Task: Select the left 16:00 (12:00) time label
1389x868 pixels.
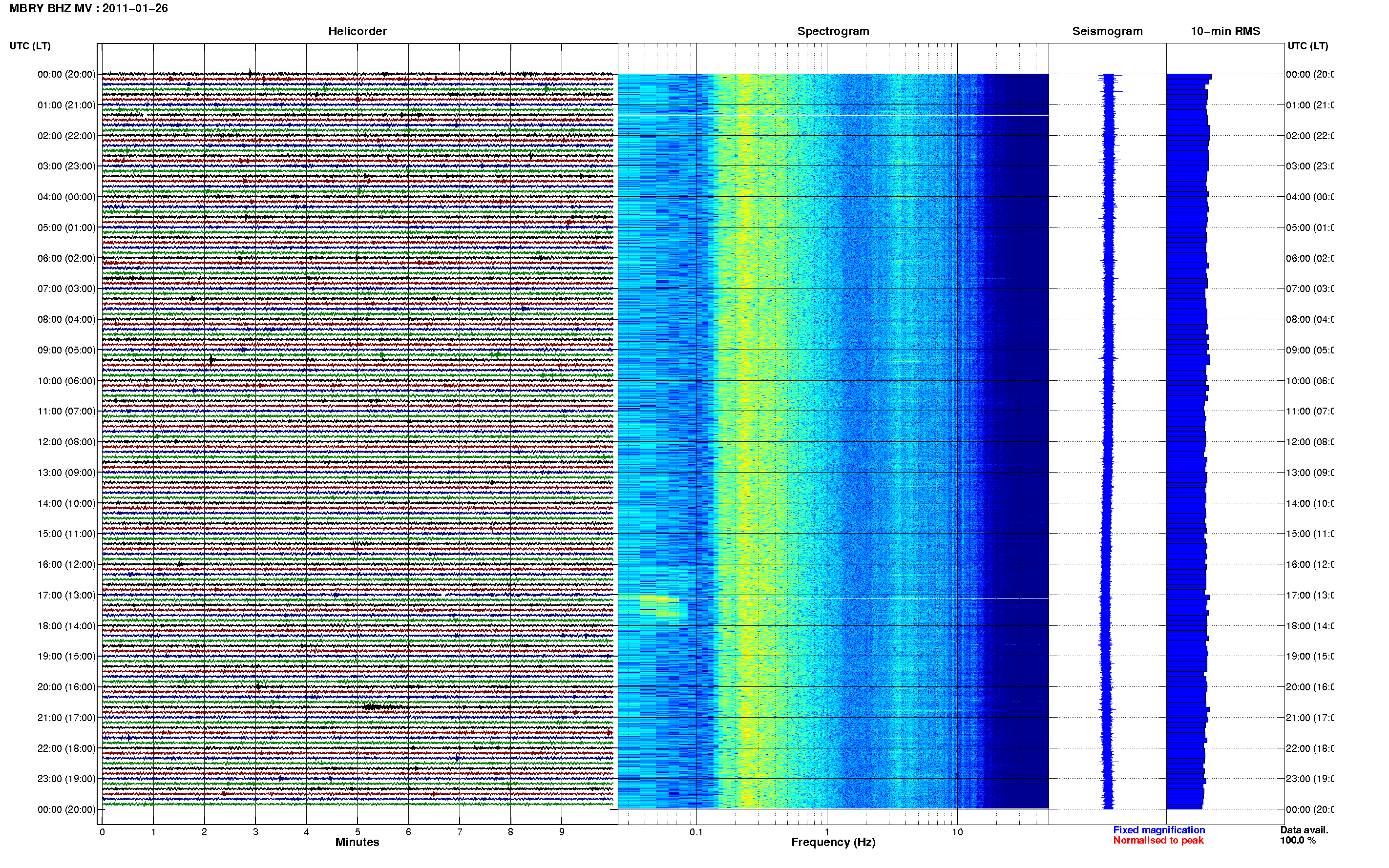Action: pyautogui.click(x=66, y=564)
